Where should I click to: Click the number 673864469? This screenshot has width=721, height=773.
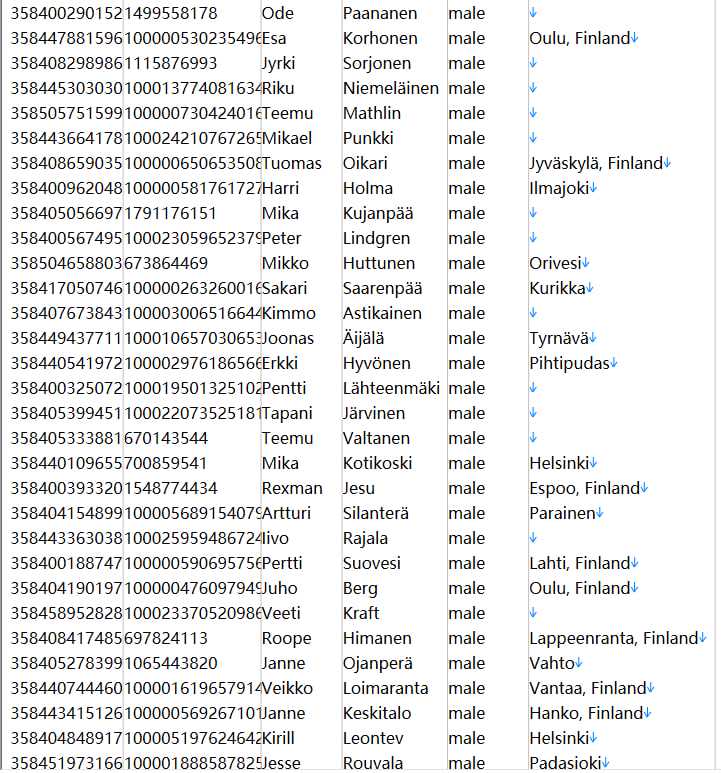(166, 263)
